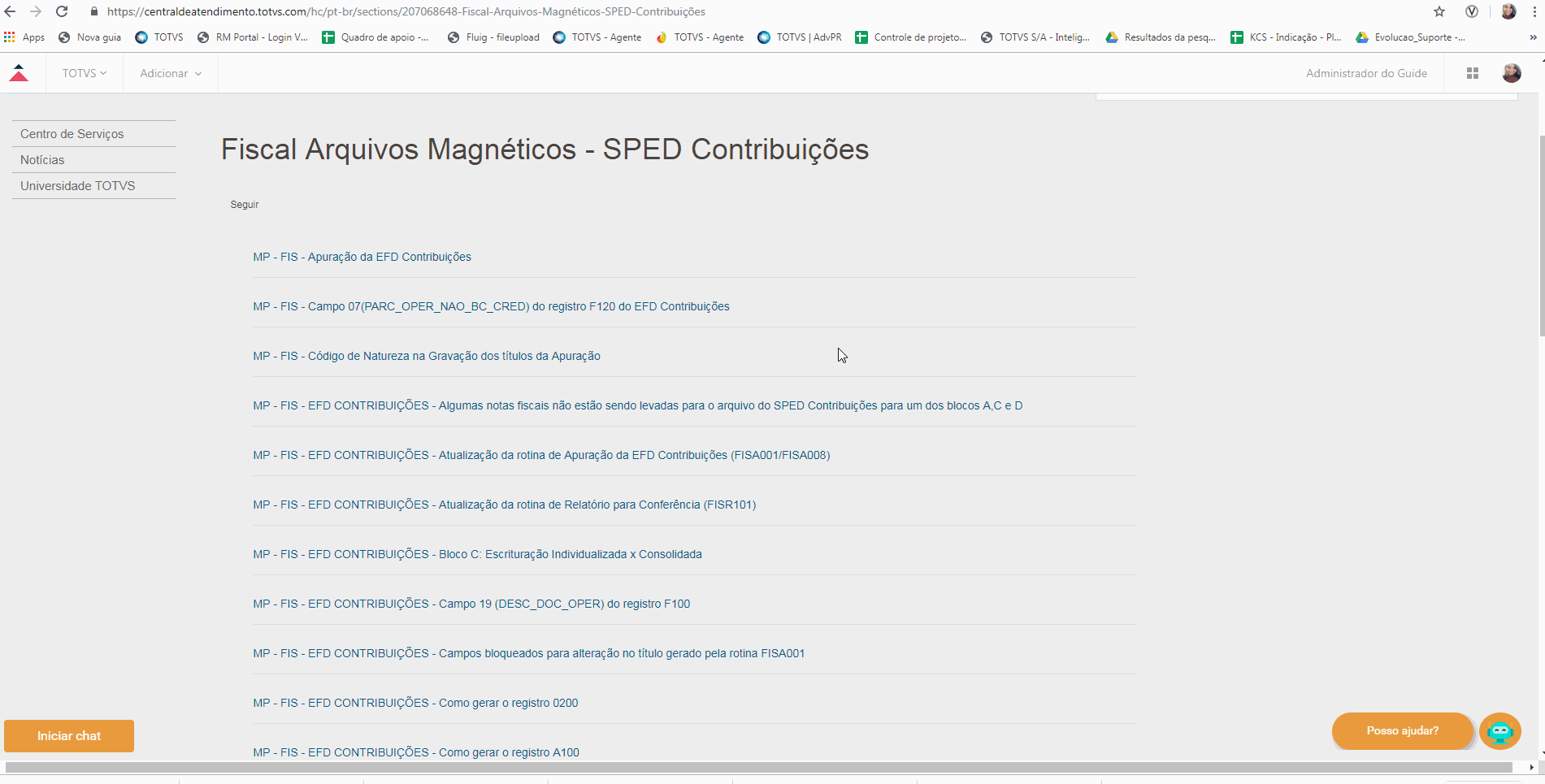
Task: Open article Relatório para Conferência (FISR101)
Action: click(505, 505)
